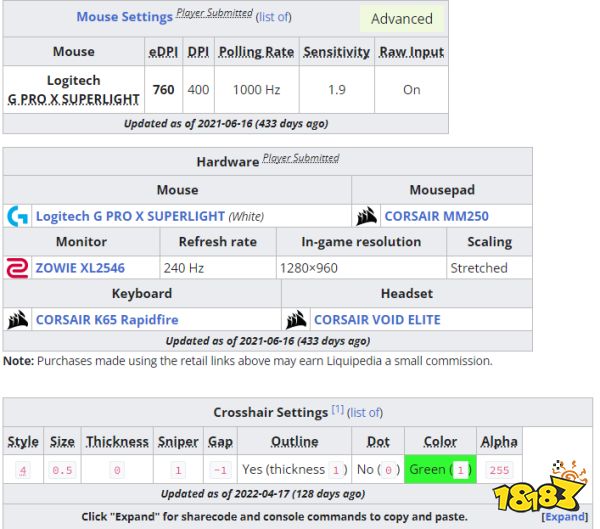600x529 pixels.
Task: Click the Dot 'No (0)' cell
Action: [378, 469]
